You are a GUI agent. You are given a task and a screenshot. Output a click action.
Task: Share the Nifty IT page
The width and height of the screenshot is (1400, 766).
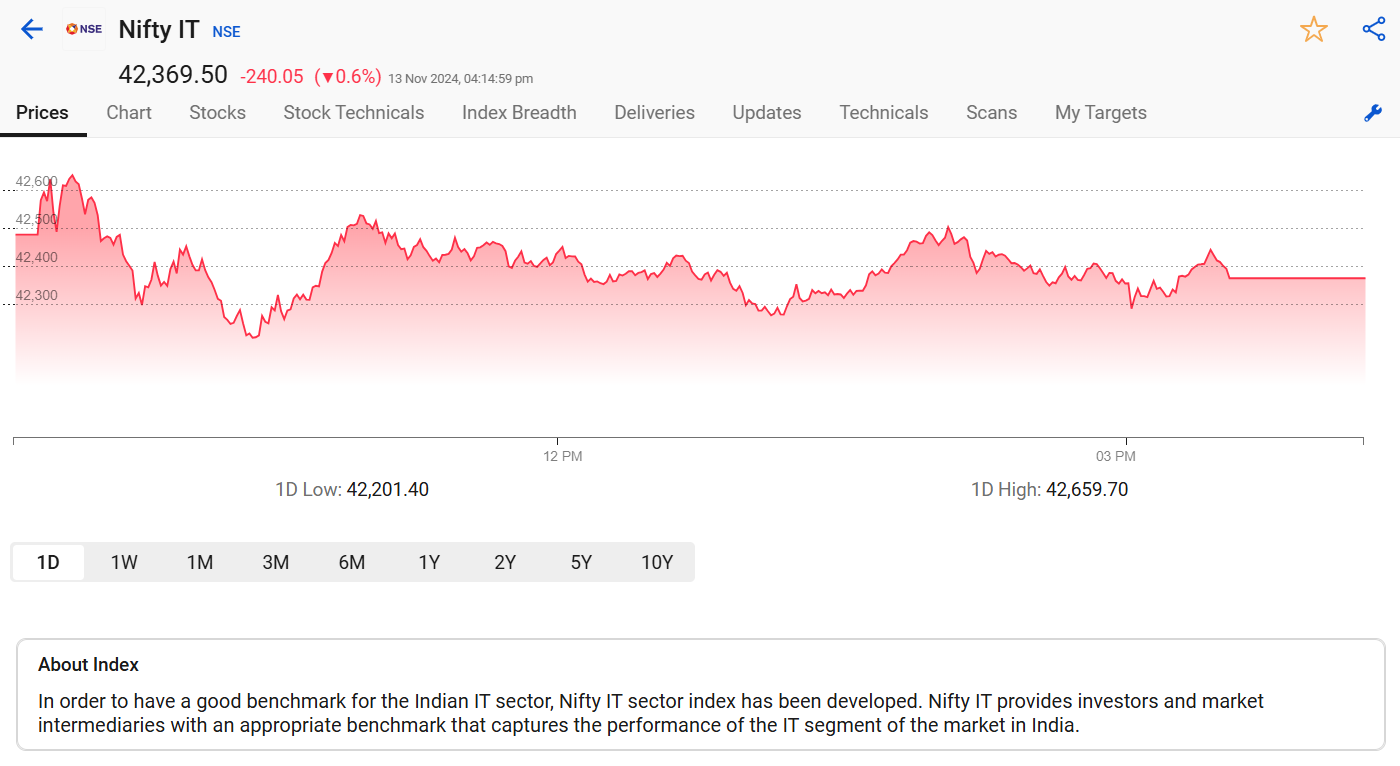1374,29
